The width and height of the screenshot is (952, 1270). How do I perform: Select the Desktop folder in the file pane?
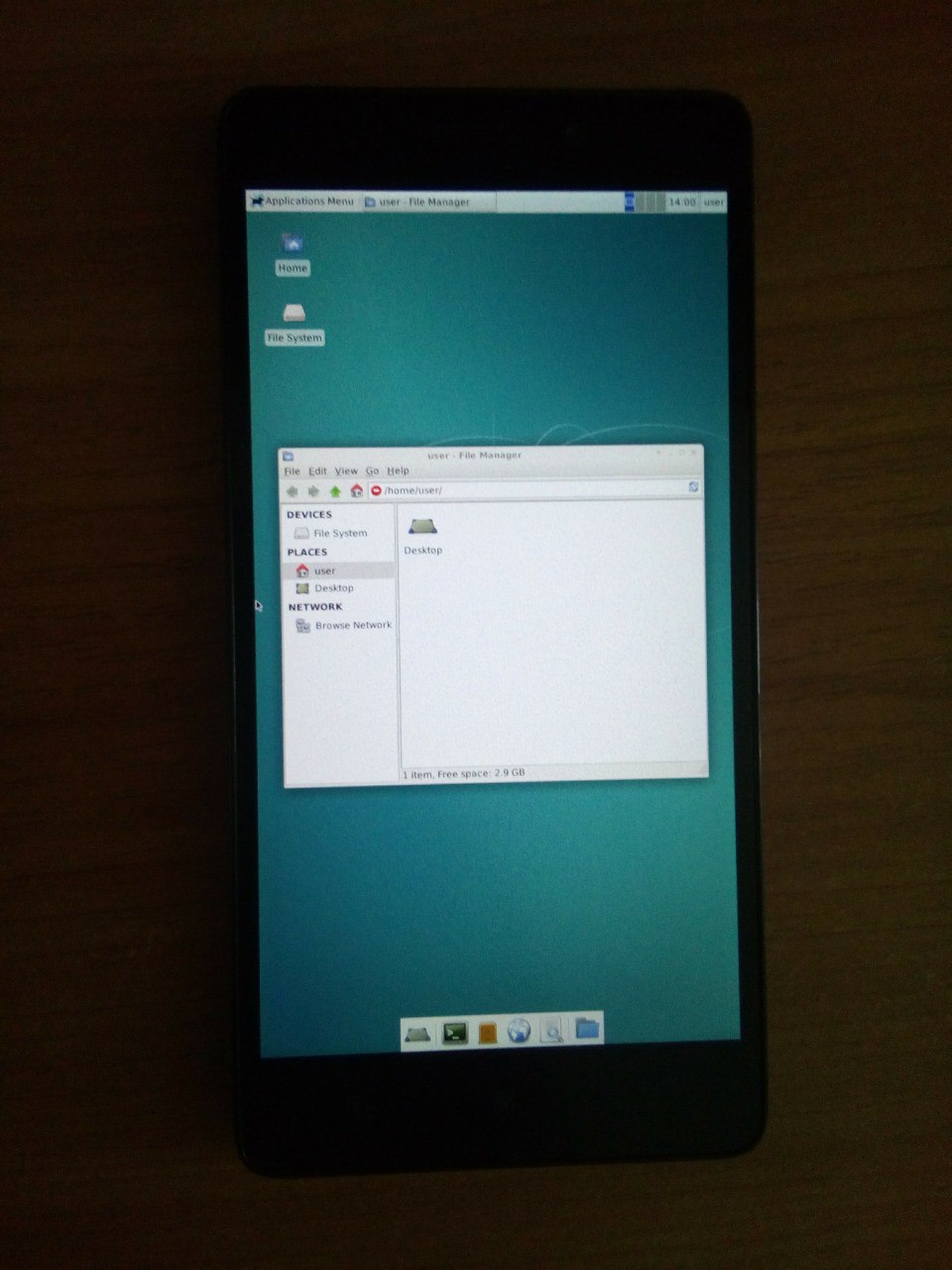point(423,535)
